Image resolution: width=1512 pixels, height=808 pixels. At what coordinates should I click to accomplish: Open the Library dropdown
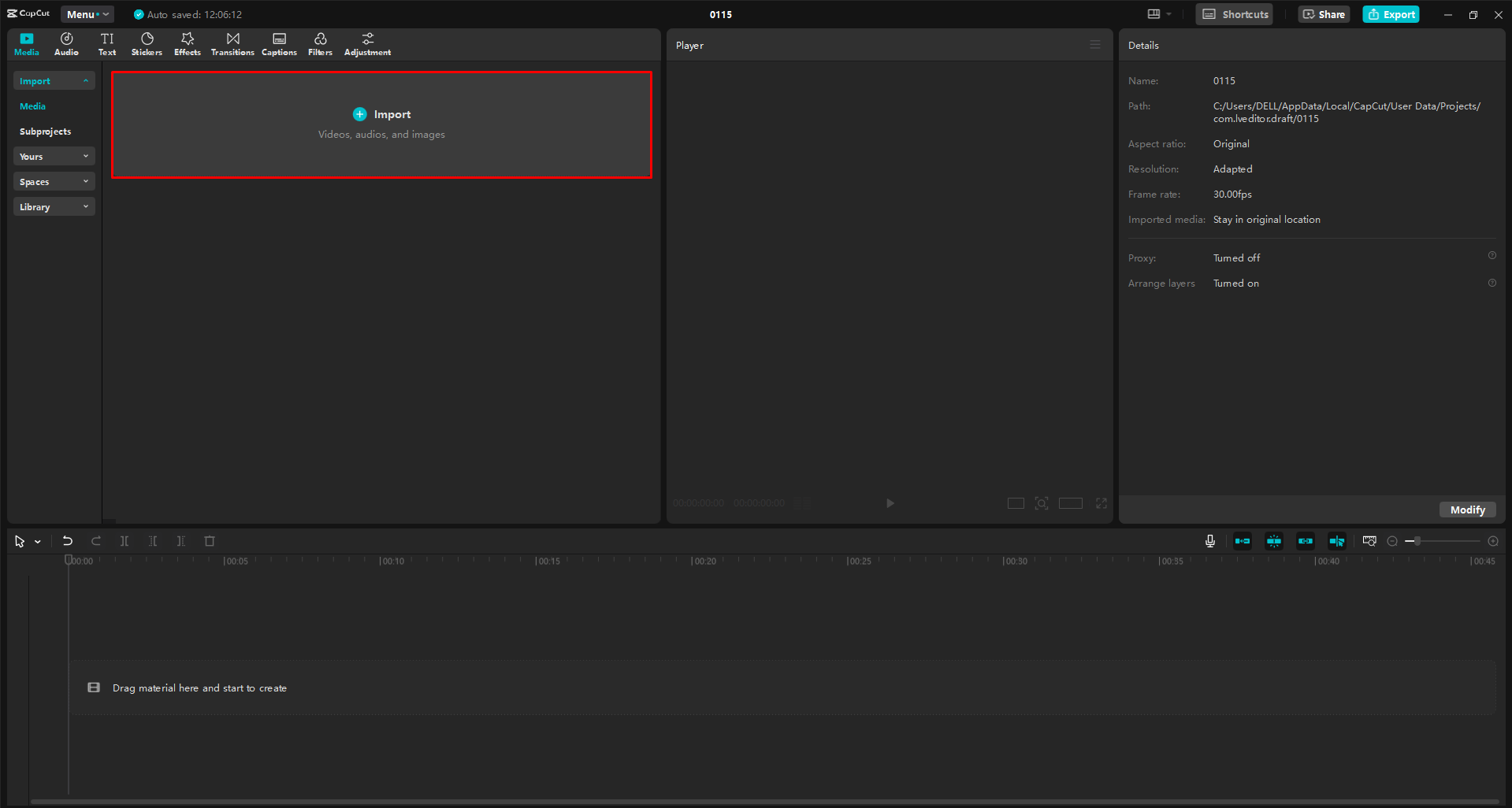pos(54,206)
